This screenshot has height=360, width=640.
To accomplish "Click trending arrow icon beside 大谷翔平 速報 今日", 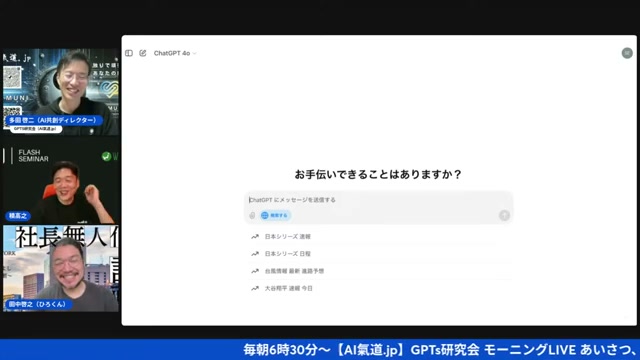I will coord(255,288).
